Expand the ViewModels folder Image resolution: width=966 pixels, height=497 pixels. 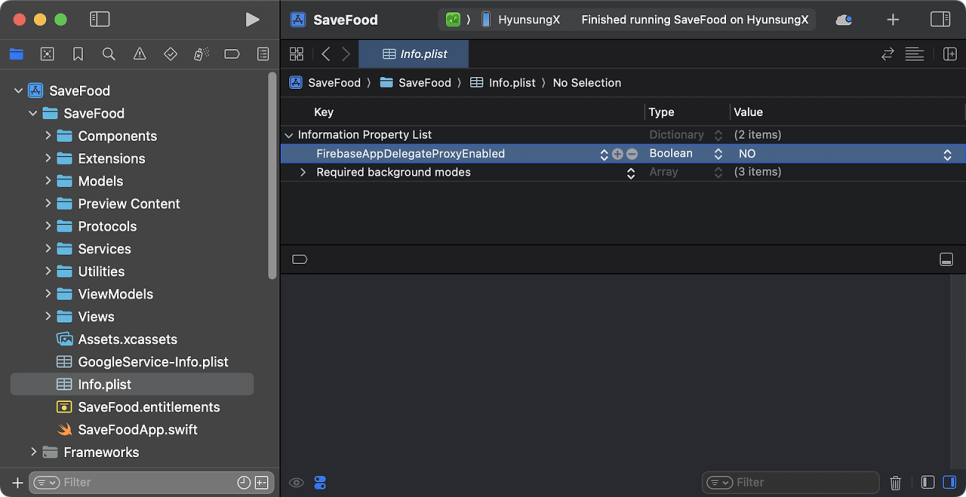click(x=48, y=294)
